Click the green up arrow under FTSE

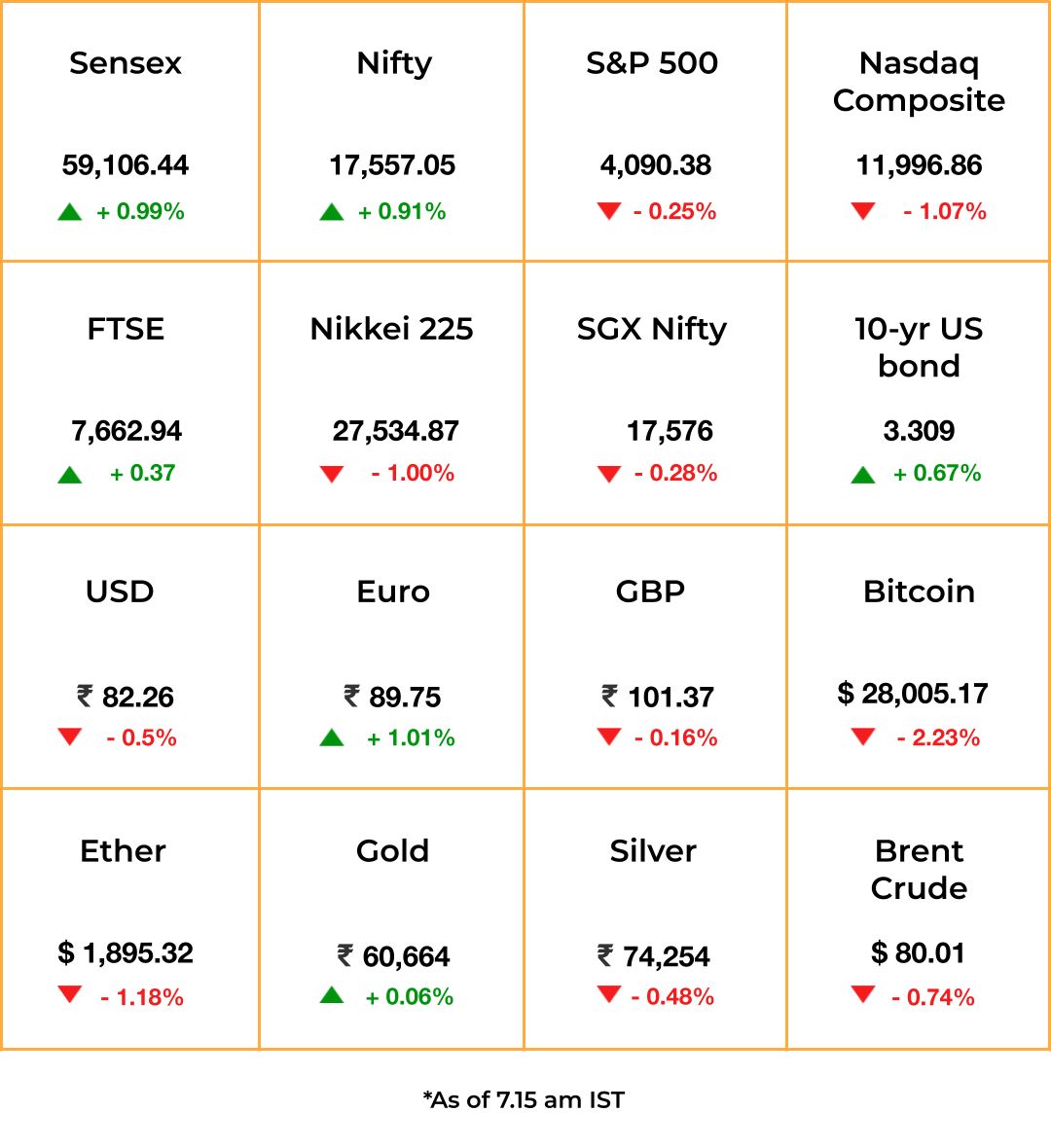pyautogui.click(x=69, y=475)
